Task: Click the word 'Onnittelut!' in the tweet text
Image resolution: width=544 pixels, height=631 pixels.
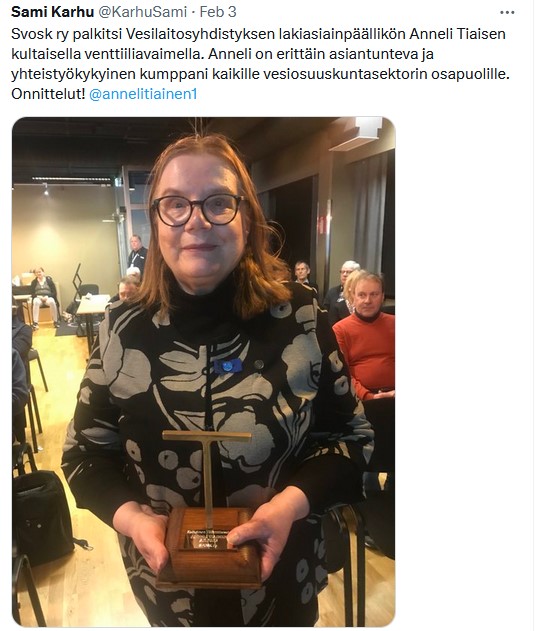Action: click(48, 94)
